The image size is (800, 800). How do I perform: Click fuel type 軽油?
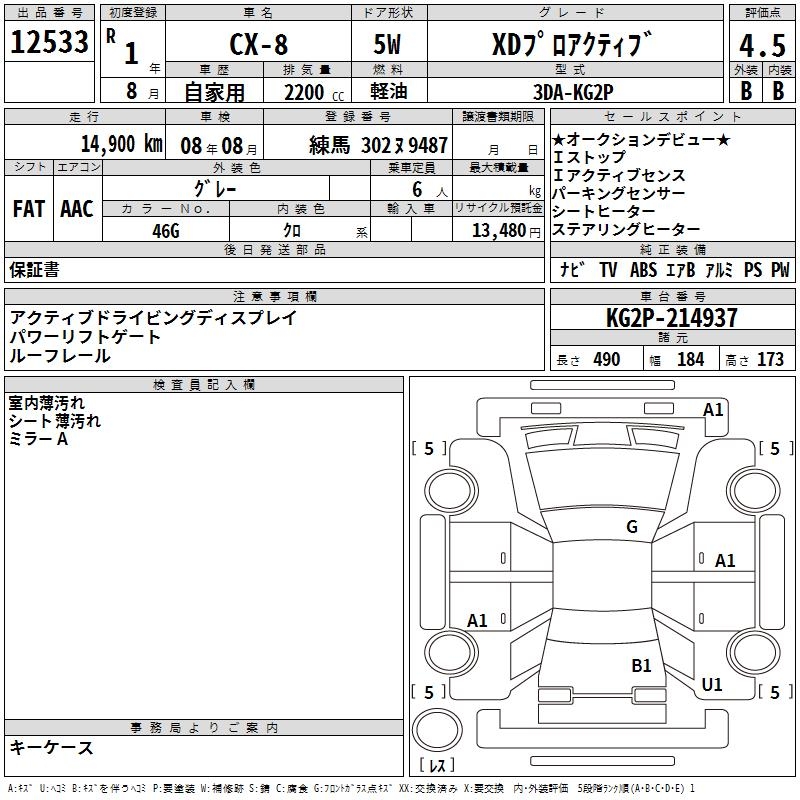pos(389,91)
